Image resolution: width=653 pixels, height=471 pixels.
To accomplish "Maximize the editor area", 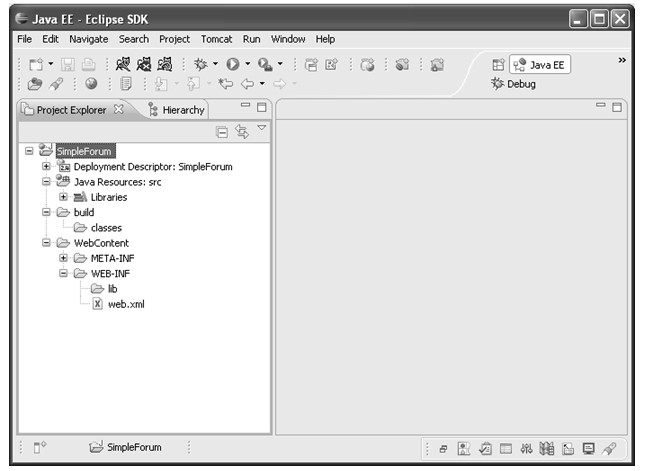I will (x=617, y=107).
